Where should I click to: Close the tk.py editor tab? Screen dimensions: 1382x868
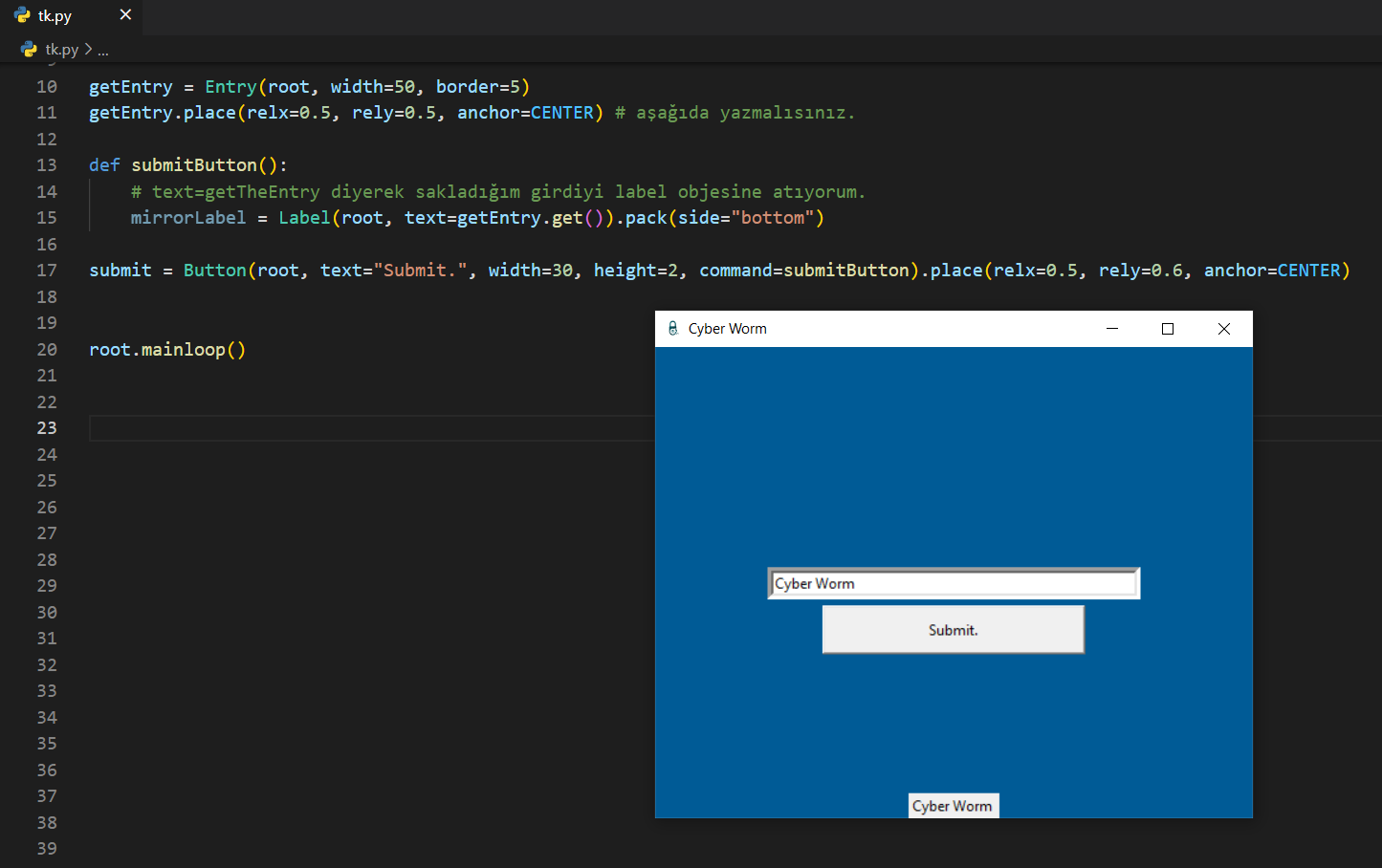tap(125, 15)
